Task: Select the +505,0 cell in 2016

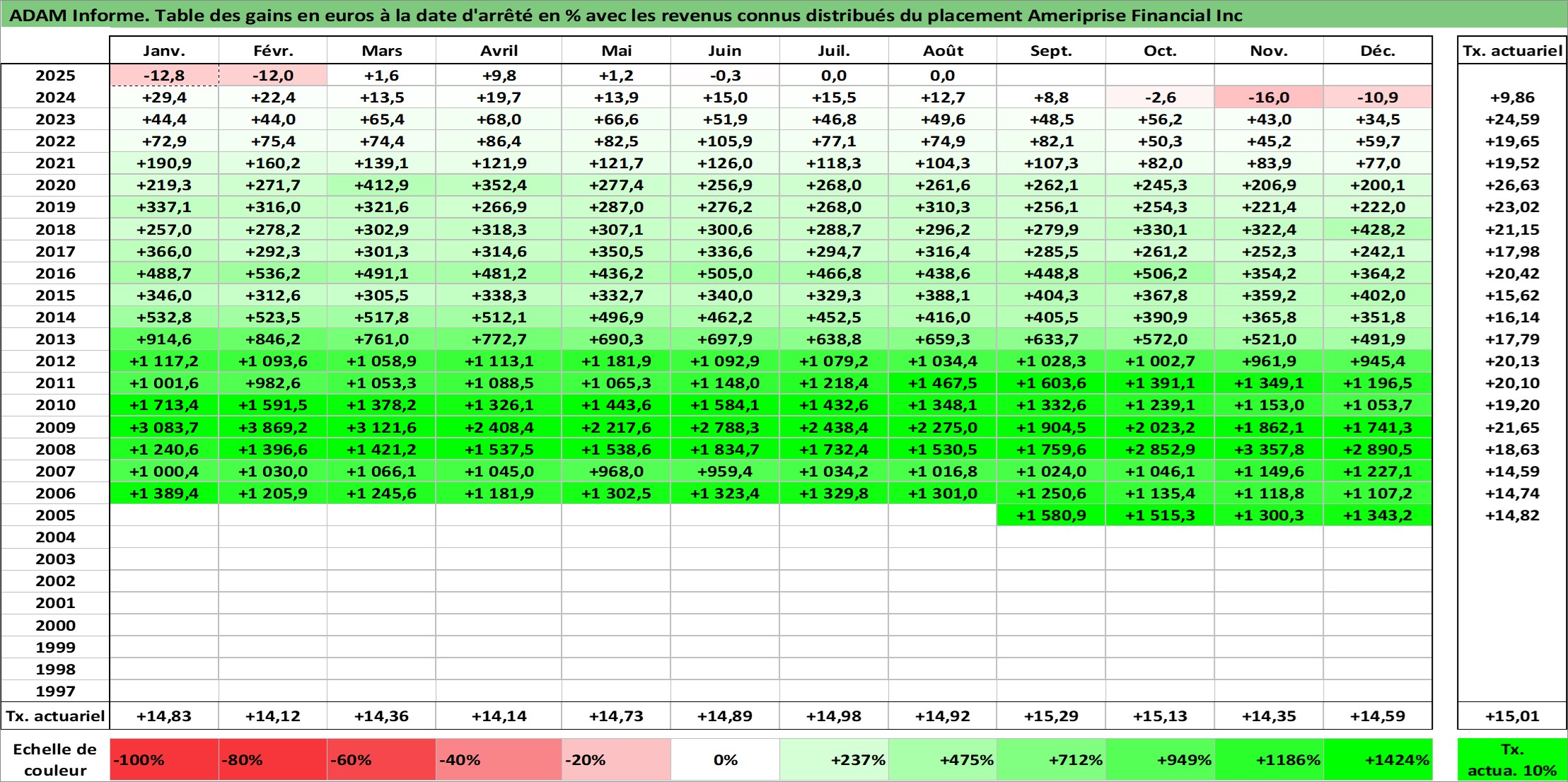Action: 725,274
